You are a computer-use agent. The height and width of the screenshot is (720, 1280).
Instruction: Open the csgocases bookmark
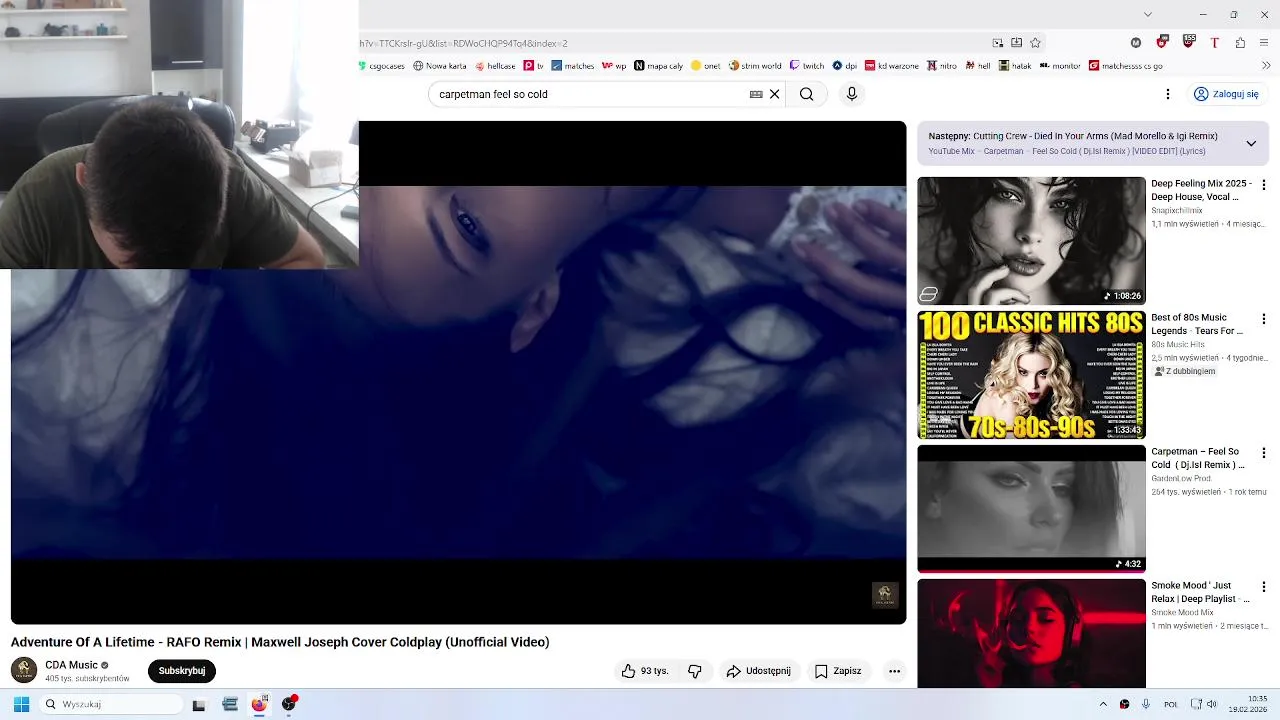click(383, 66)
